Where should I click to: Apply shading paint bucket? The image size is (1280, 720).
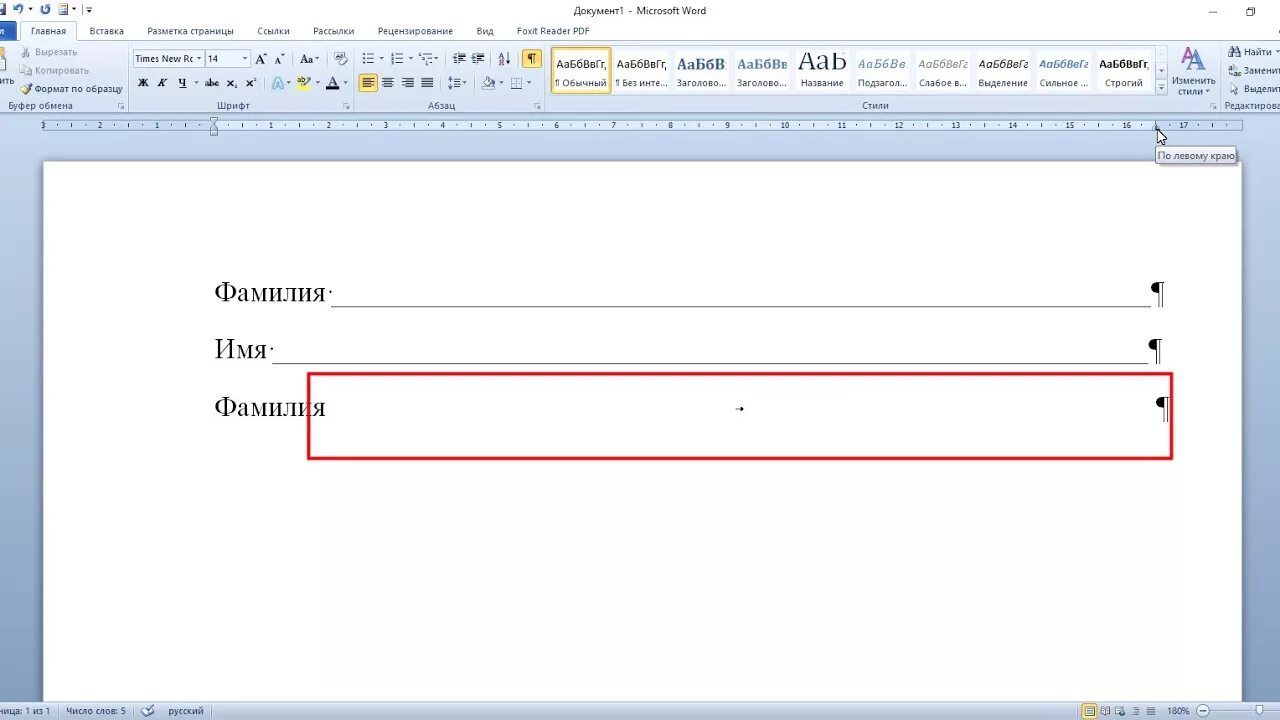tap(488, 83)
